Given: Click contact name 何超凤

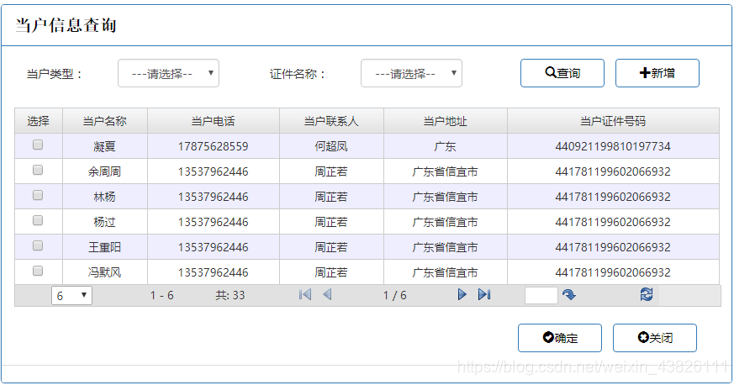Looking at the screenshot, I should click(331, 146).
